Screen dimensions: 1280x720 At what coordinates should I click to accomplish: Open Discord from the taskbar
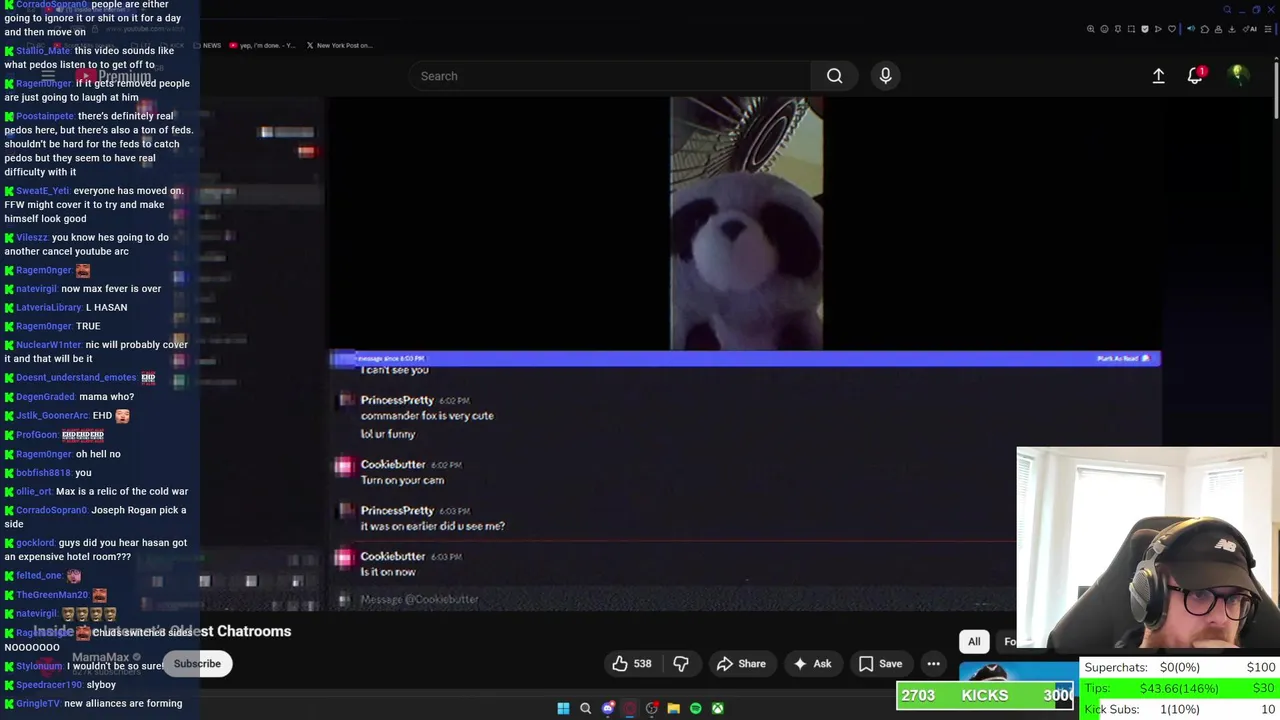click(607, 708)
